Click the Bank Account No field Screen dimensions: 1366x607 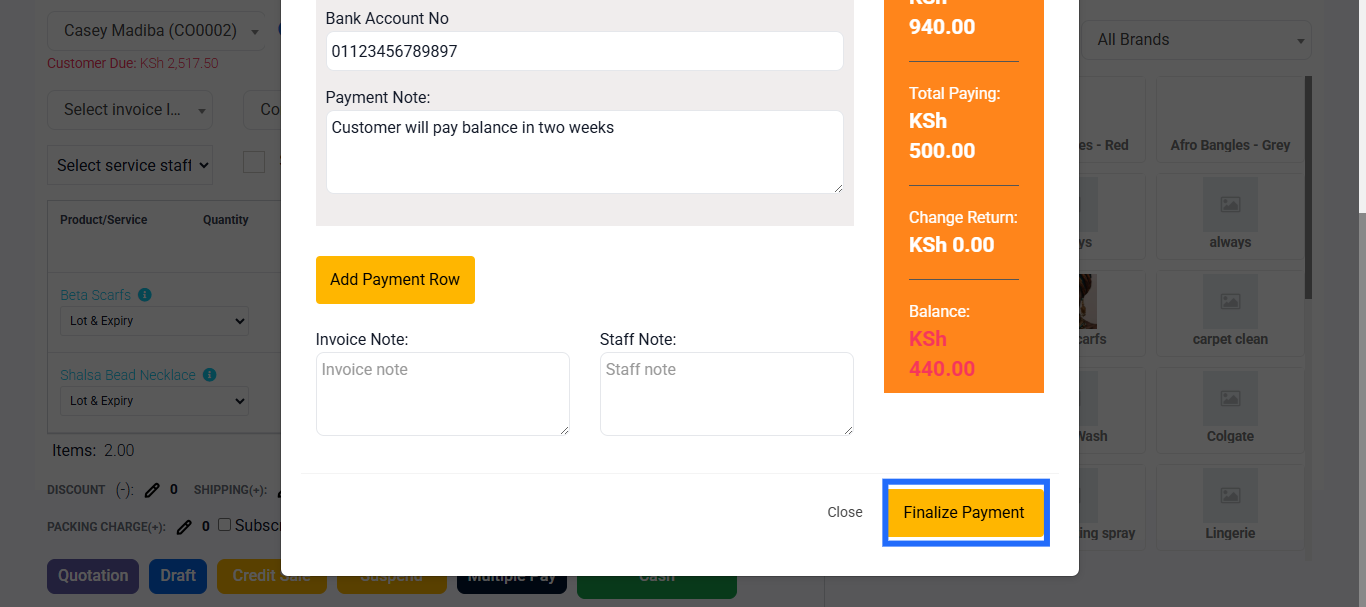(585, 51)
